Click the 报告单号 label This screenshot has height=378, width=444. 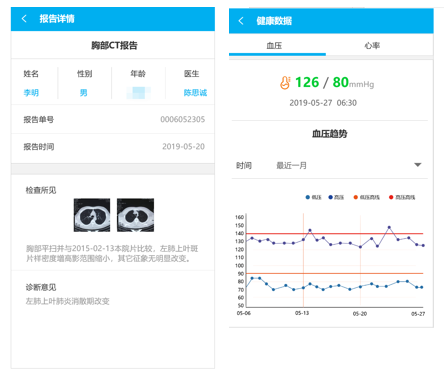[39, 119]
